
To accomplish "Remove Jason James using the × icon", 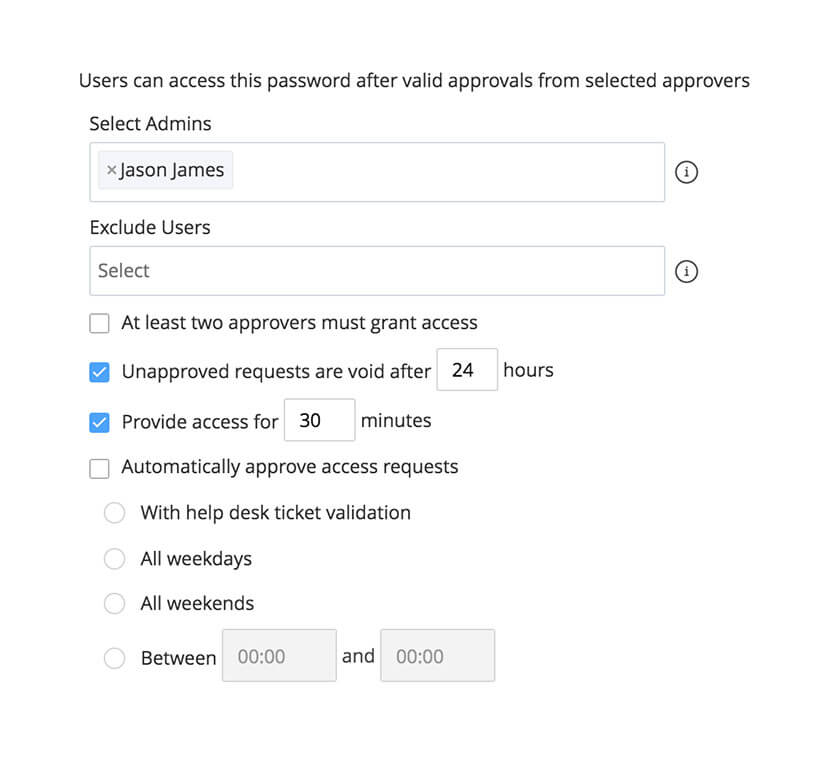I will pos(111,170).
